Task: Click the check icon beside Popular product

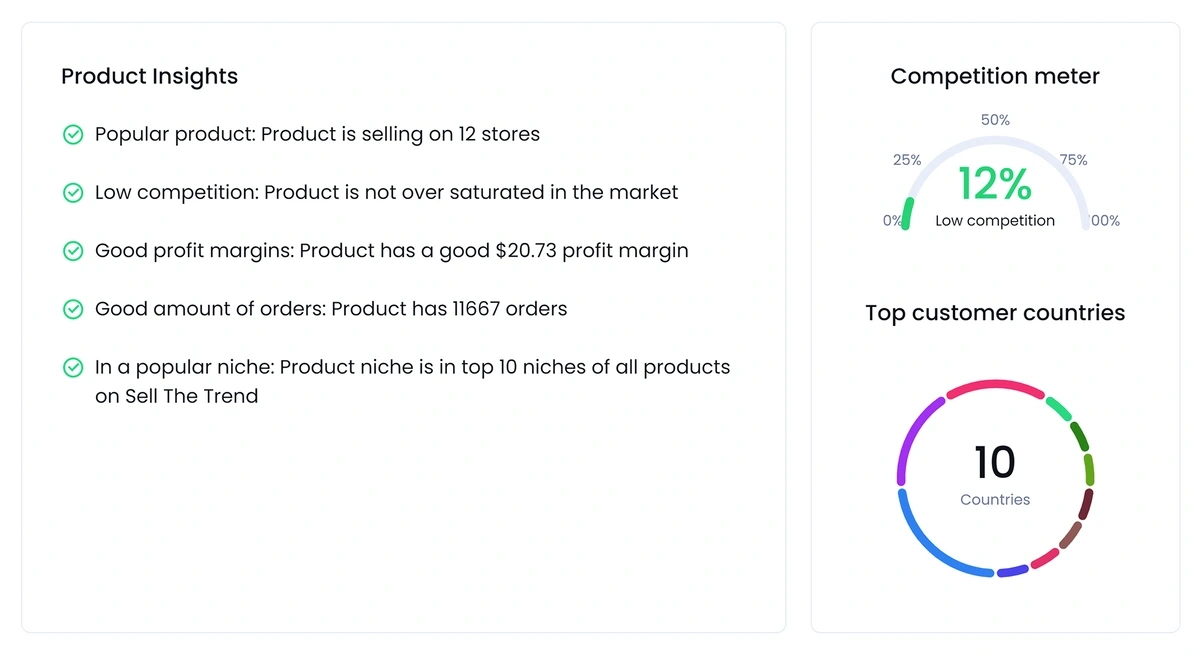Action: click(x=73, y=135)
